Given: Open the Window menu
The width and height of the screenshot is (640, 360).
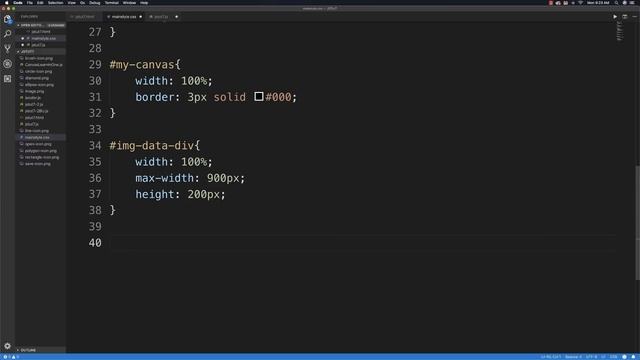Looking at the screenshot, I should click(x=129, y=2).
